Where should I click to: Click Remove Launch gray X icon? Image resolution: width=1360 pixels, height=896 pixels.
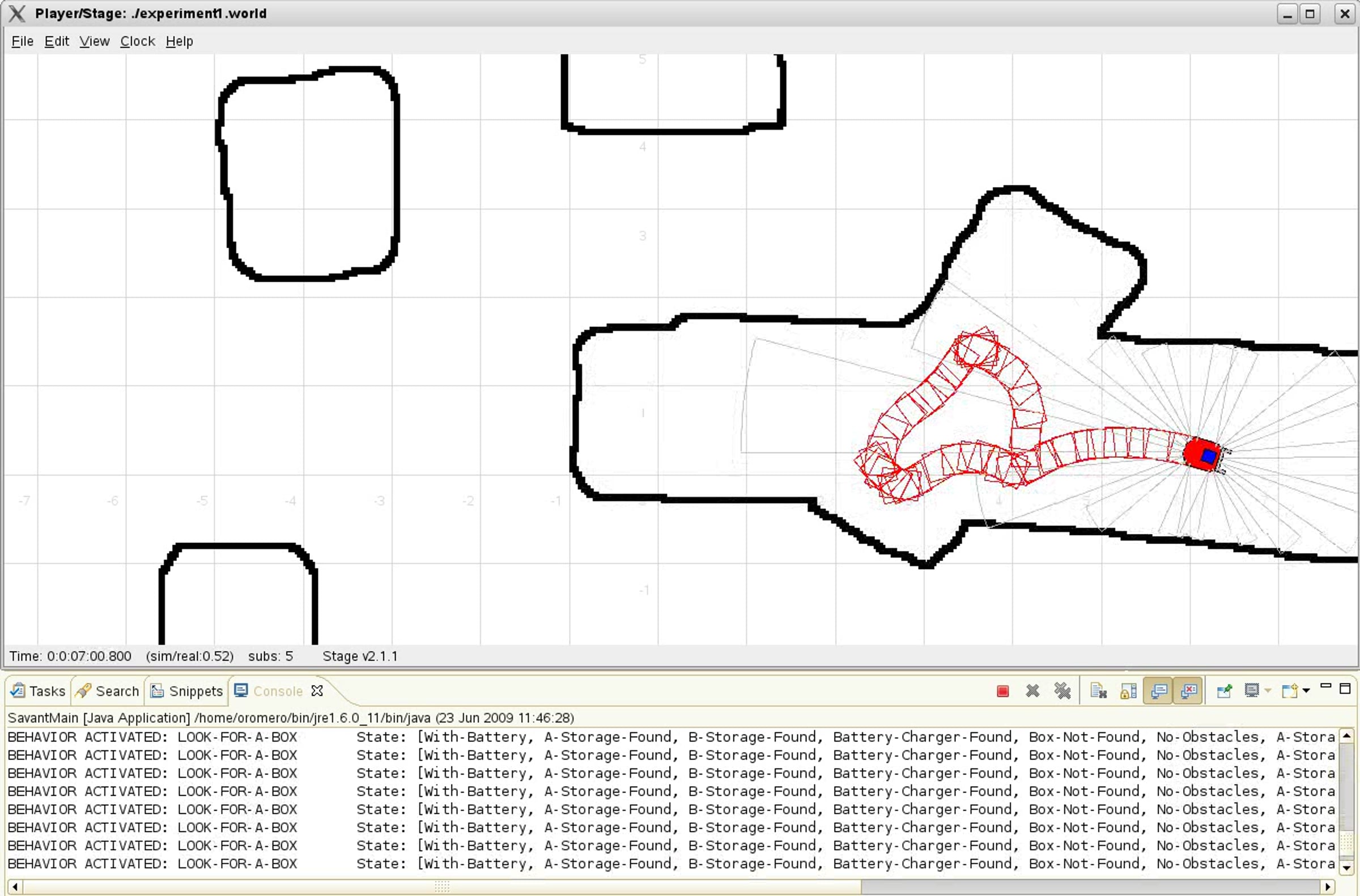tap(1032, 691)
